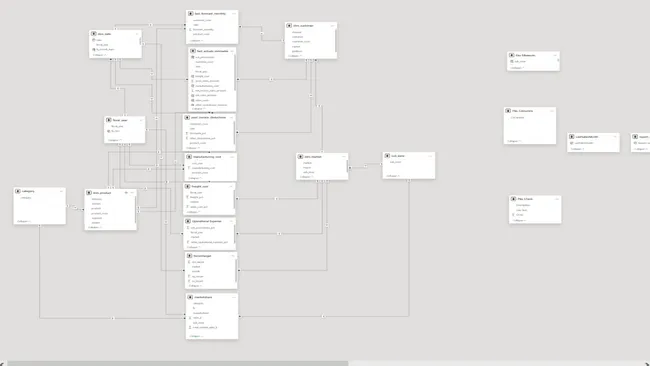Open more options menu on marketshare table

pos(234,297)
